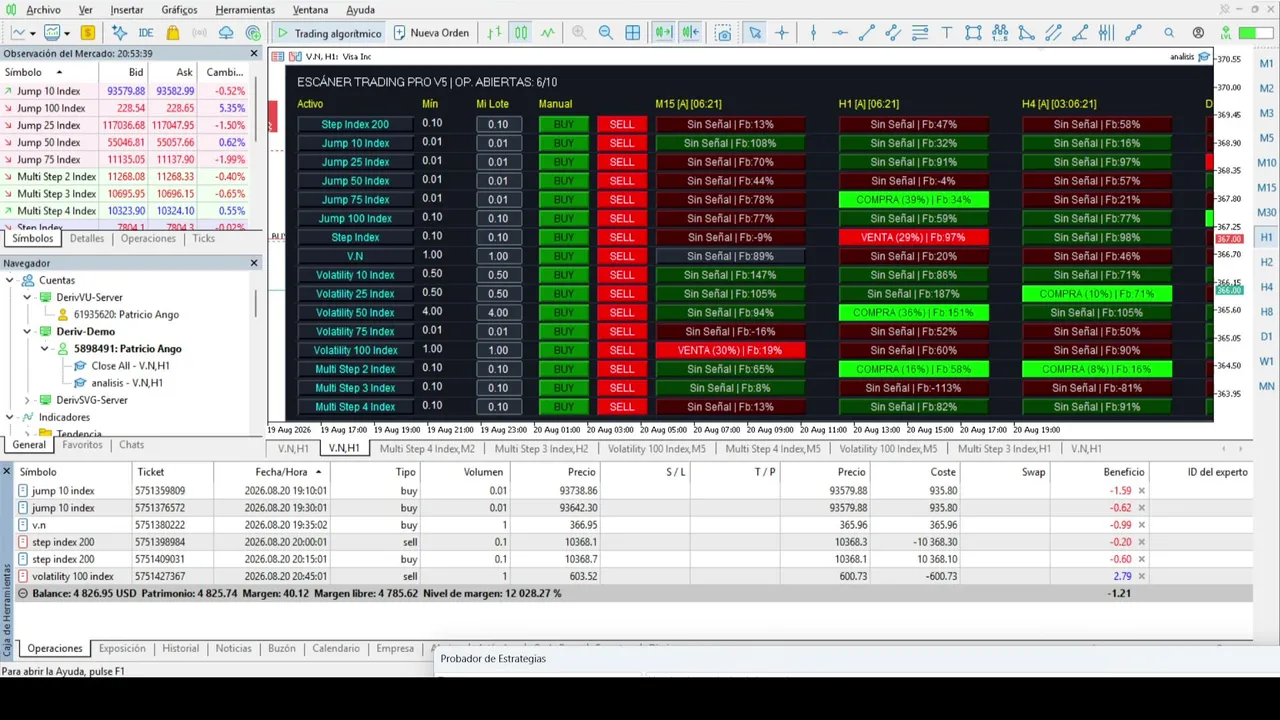Click the Navegador panel vertical scrollbar
Screen dimensions: 1280x720
256,303
